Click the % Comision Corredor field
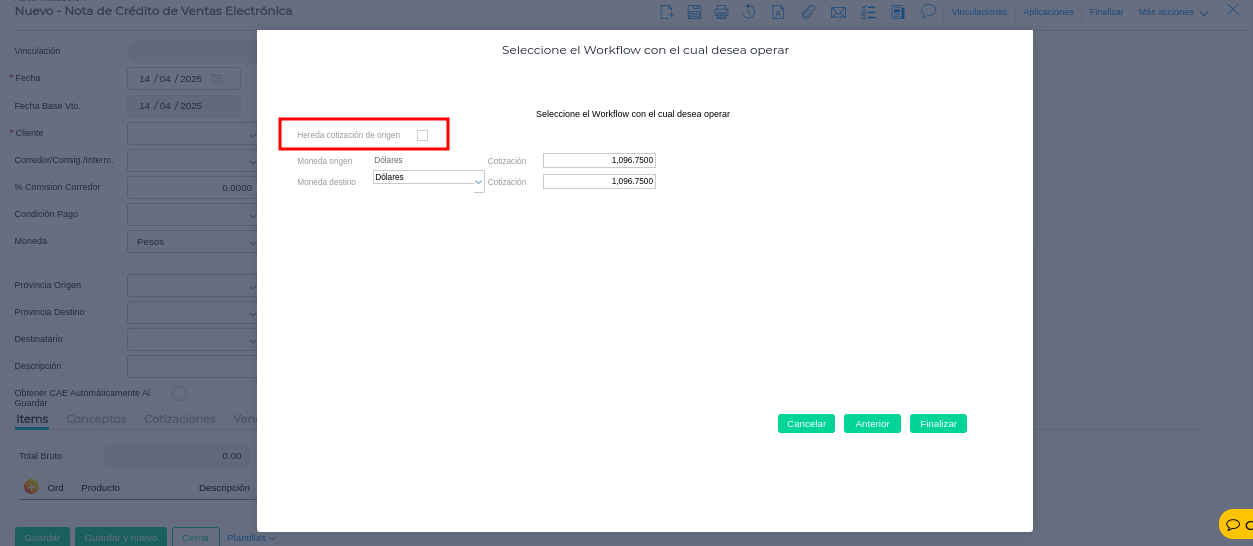 point(192,187)
